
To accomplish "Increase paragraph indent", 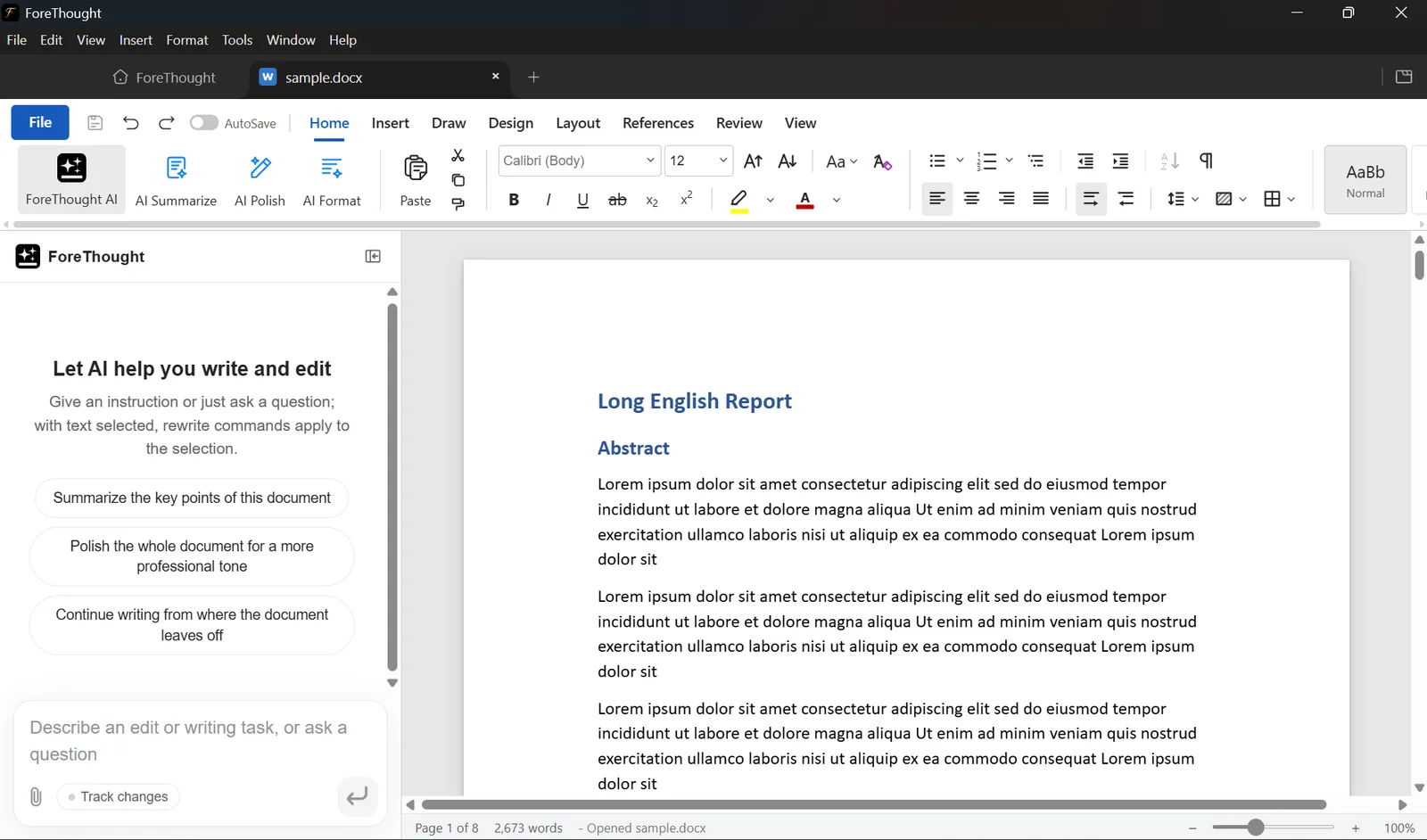I will tap(1121, 161).
